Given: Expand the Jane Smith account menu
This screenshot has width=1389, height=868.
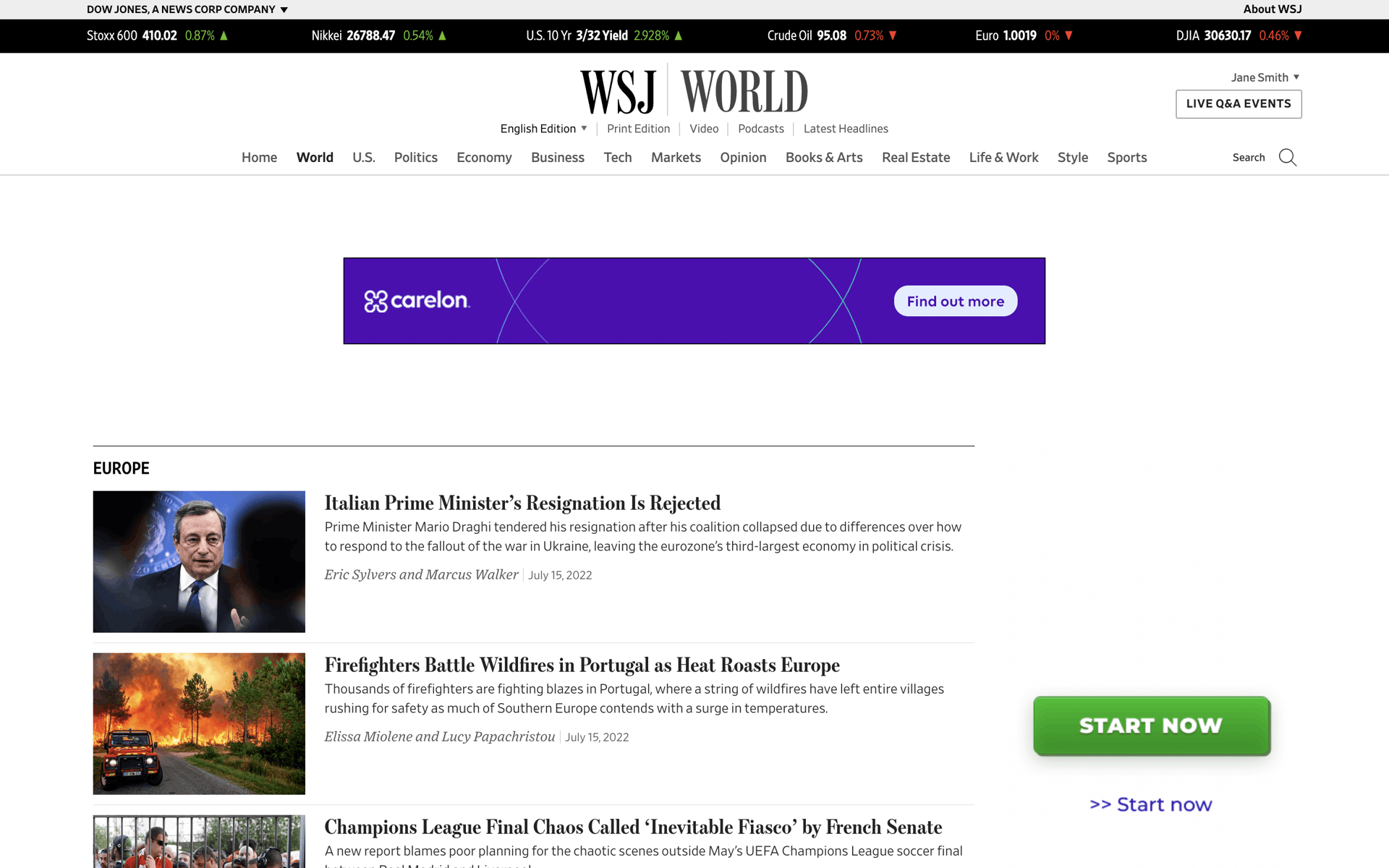Looking at the screenshot, I should pyautogui.click(x=1265, y=77).
